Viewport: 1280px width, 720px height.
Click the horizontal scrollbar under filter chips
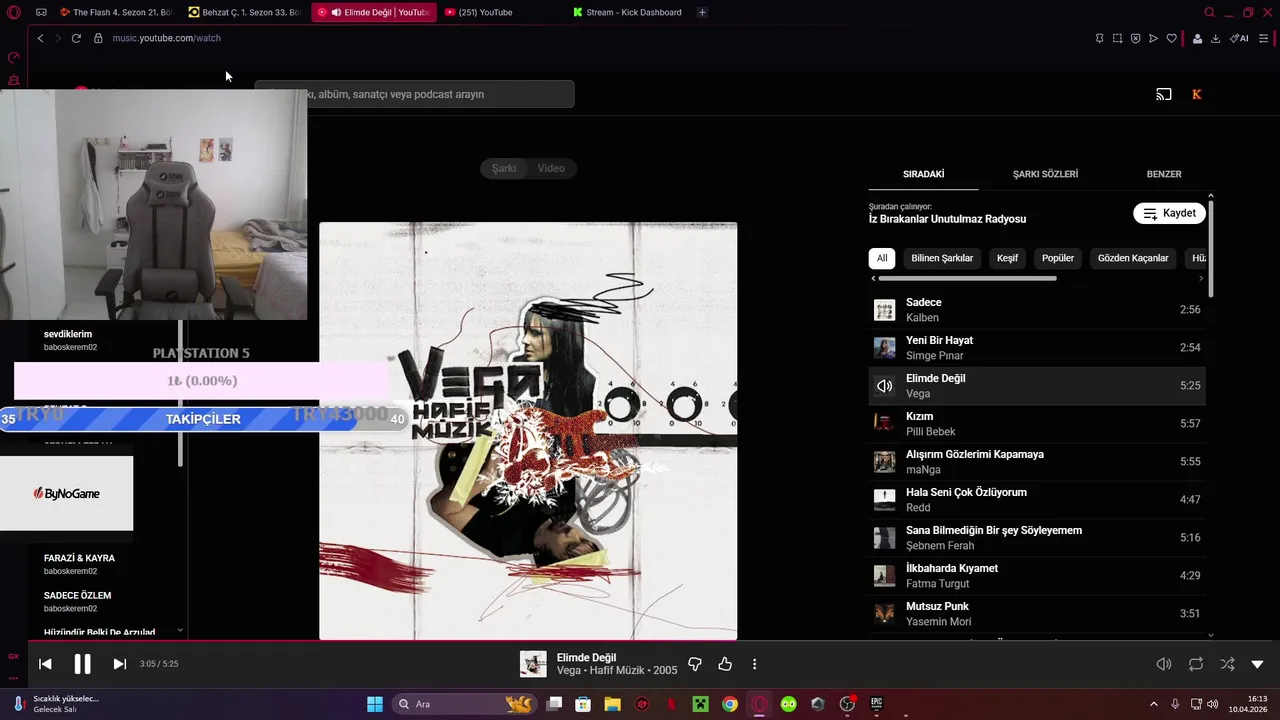coord(967,278)
